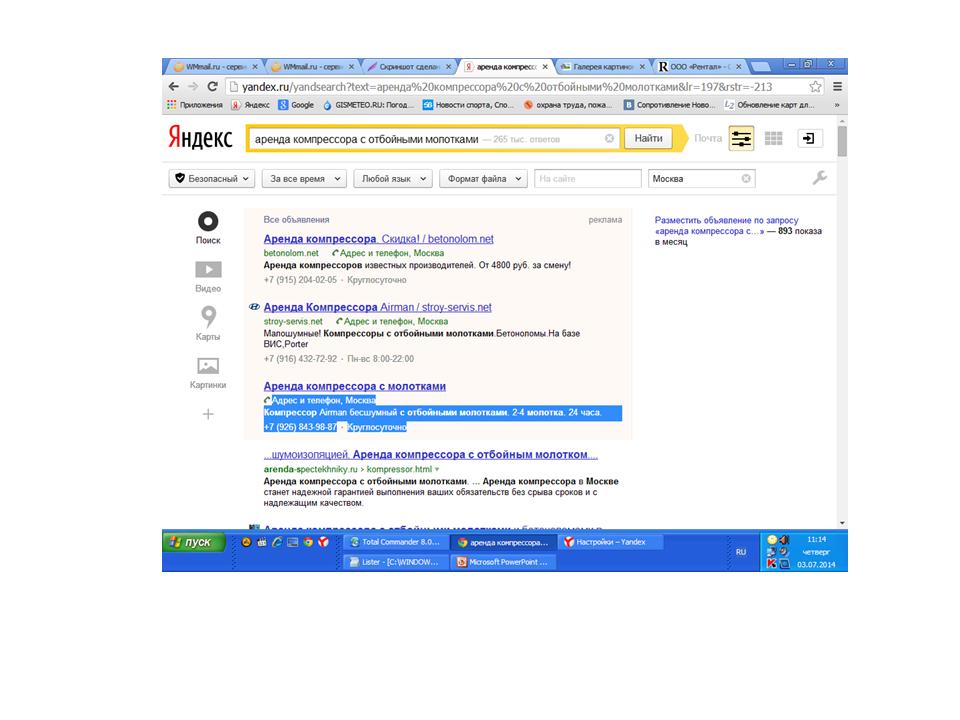Expand the Формат файла dropdown

[x=483, y=179]
